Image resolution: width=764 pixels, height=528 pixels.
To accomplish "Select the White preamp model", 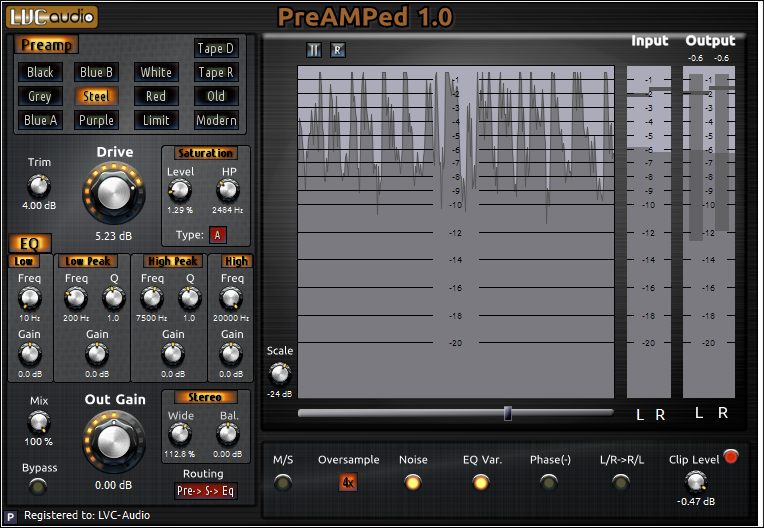I will 156,72.
